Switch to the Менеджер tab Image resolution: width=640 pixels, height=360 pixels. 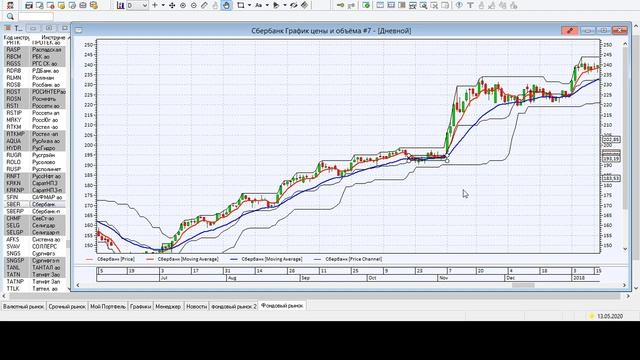(168, 307)
